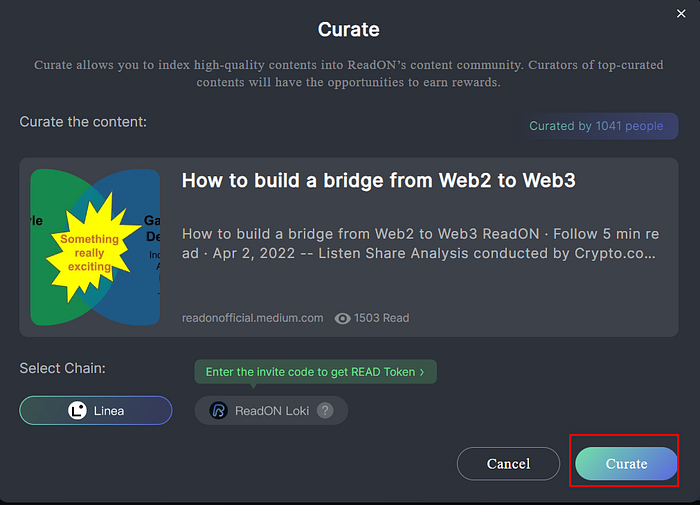Viewport: 700px width, 505px height.
Task: Open the article thumbnail image
Action: [x=95, y=247]
